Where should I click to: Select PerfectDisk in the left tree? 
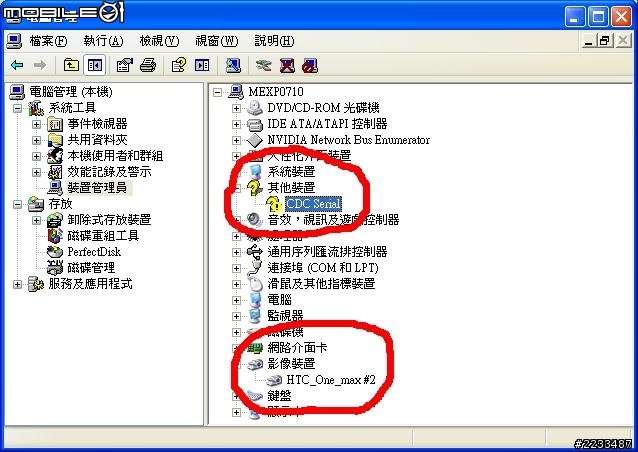(94, 252)
